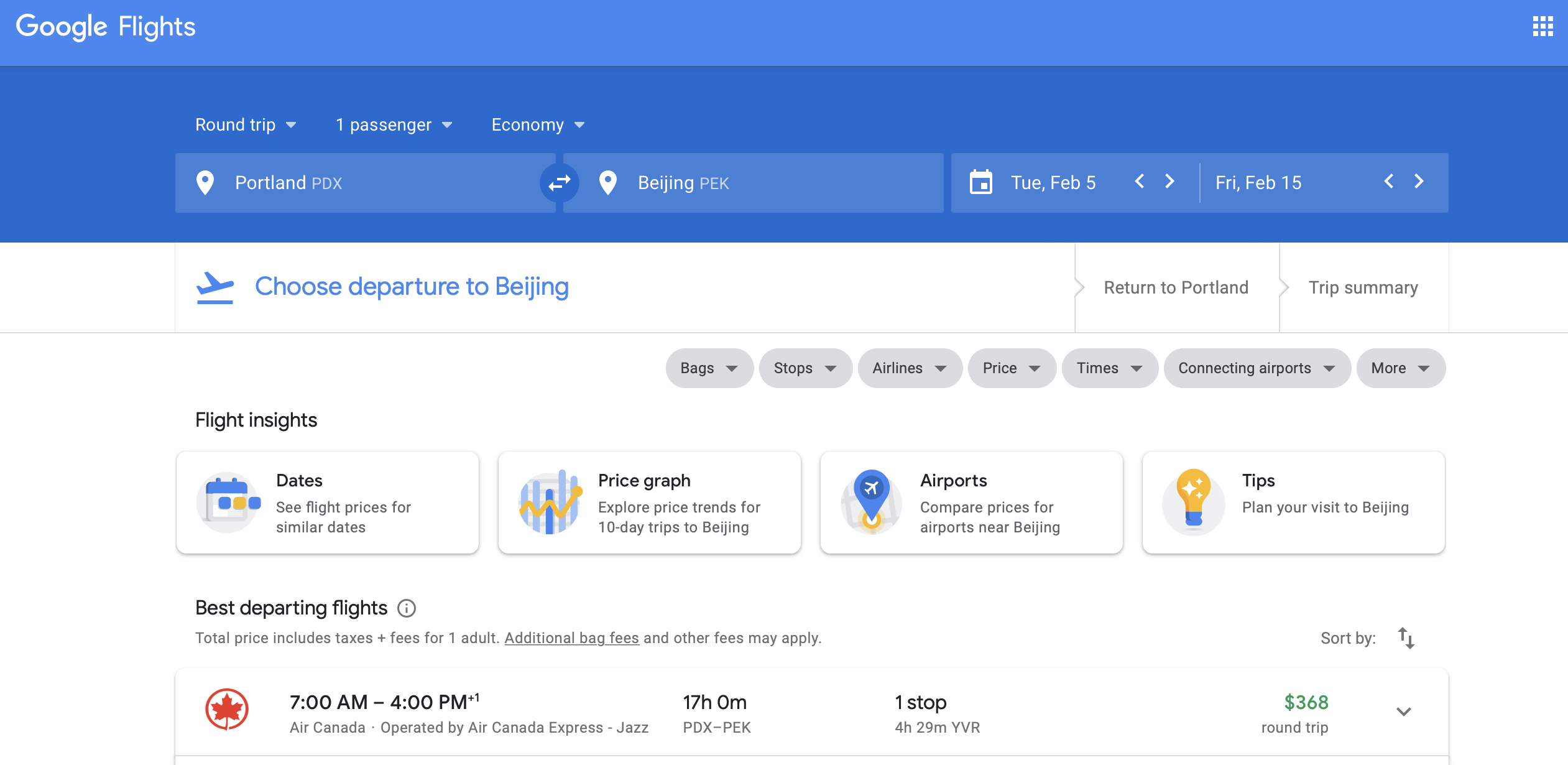Open the Connecting airports filter
The image size is (1568, 765).
1257,368
